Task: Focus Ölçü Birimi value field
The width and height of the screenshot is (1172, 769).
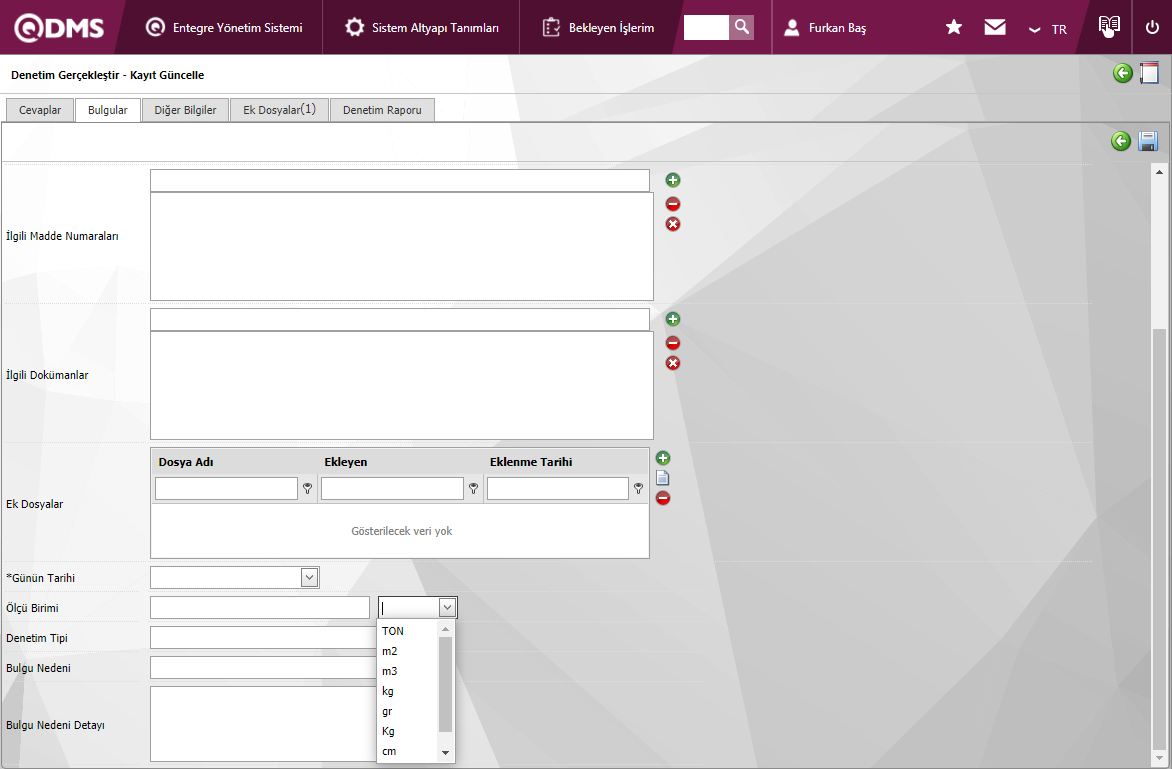Action: [x=259, y=608]
